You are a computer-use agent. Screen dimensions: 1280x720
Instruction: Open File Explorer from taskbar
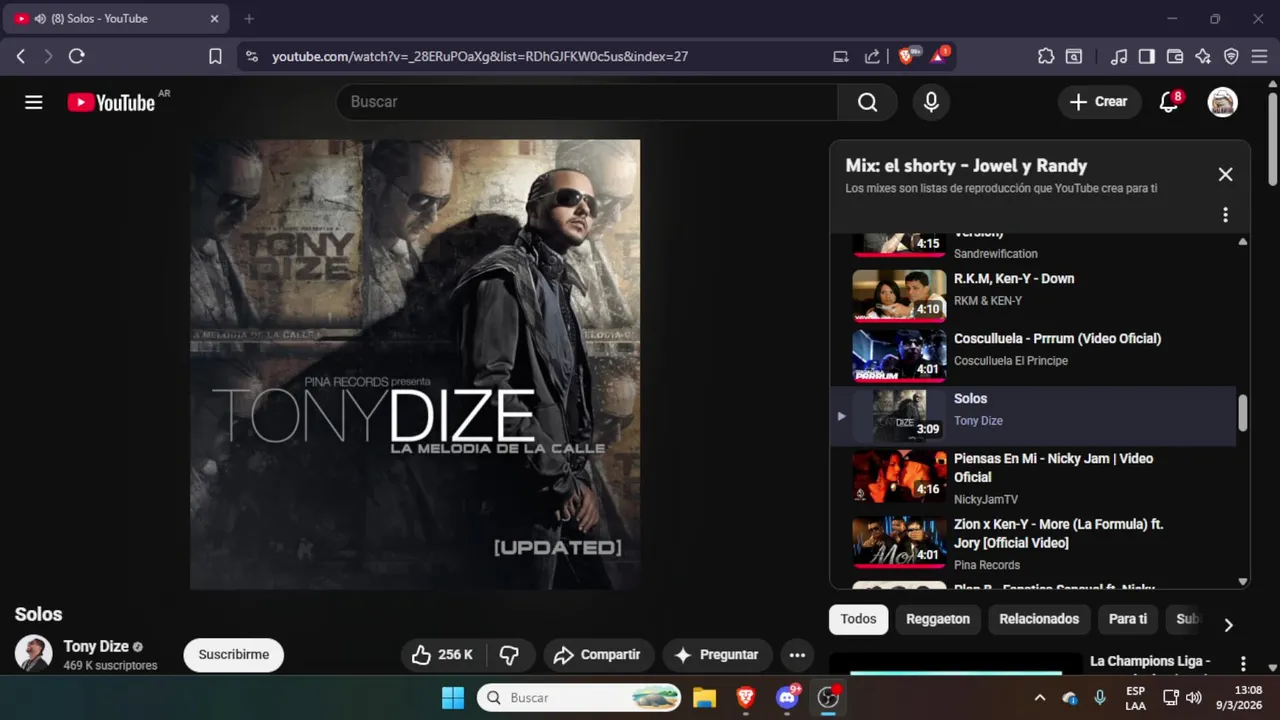click(x=704, y=698)
